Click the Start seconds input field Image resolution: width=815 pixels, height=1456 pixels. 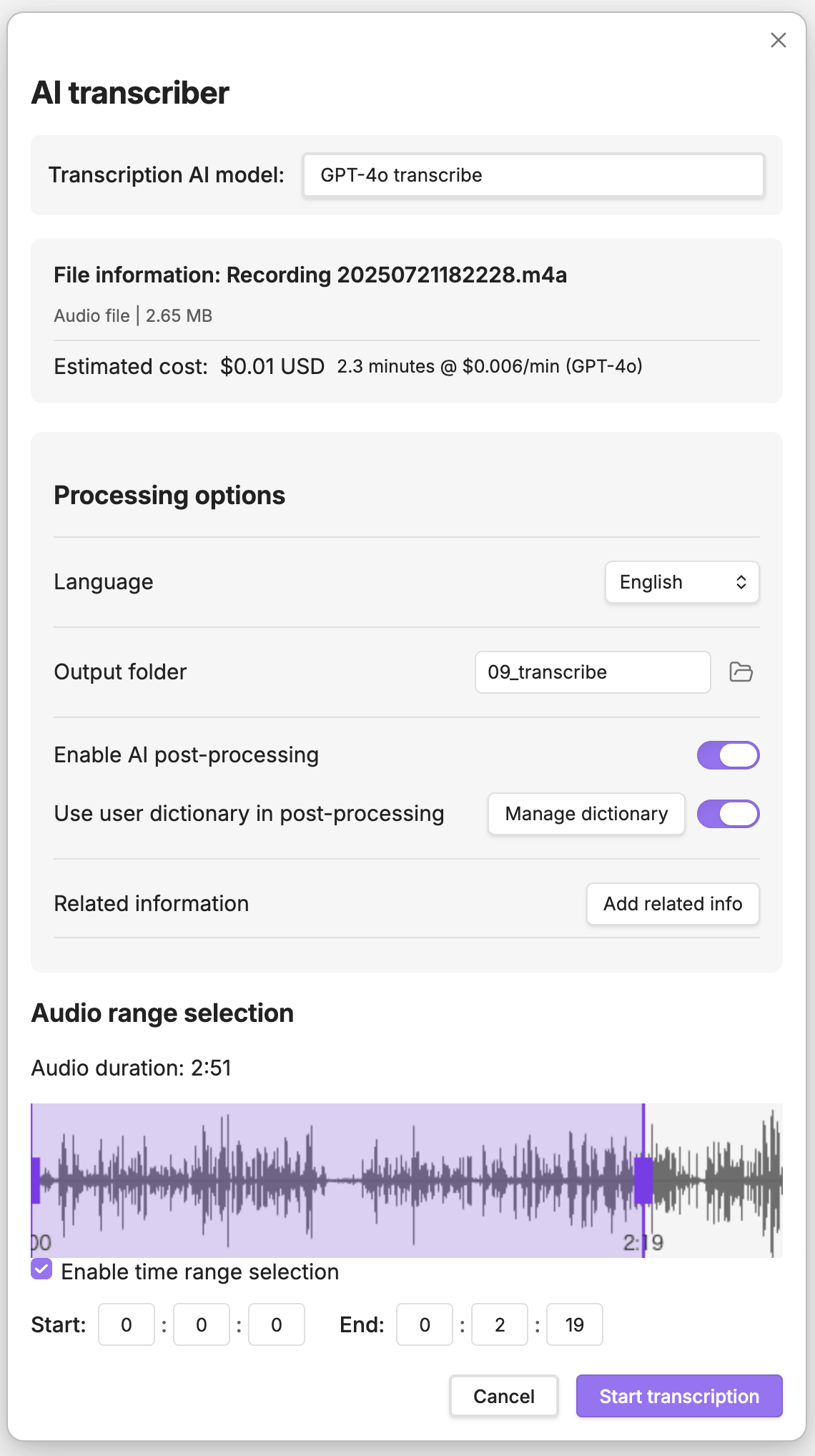click(x=277, y=1324)
